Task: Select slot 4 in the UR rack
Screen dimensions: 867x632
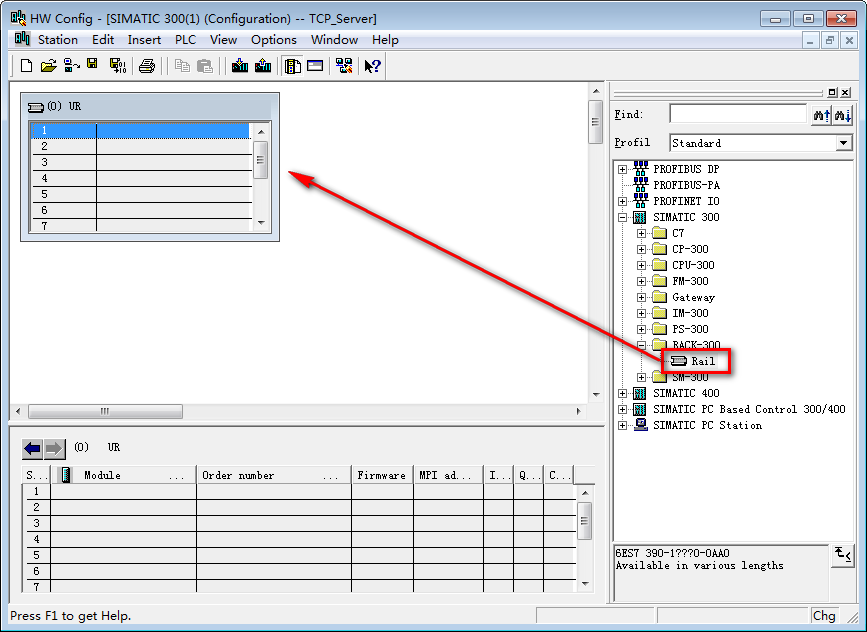Action: [x=141, y=179]
